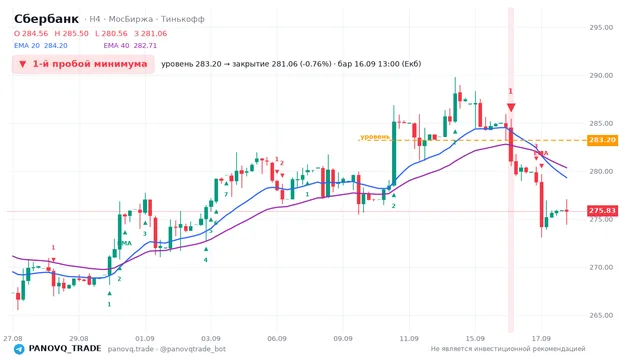
Task: Click the 27.08 date axis label
Action: tap(13, 338)
